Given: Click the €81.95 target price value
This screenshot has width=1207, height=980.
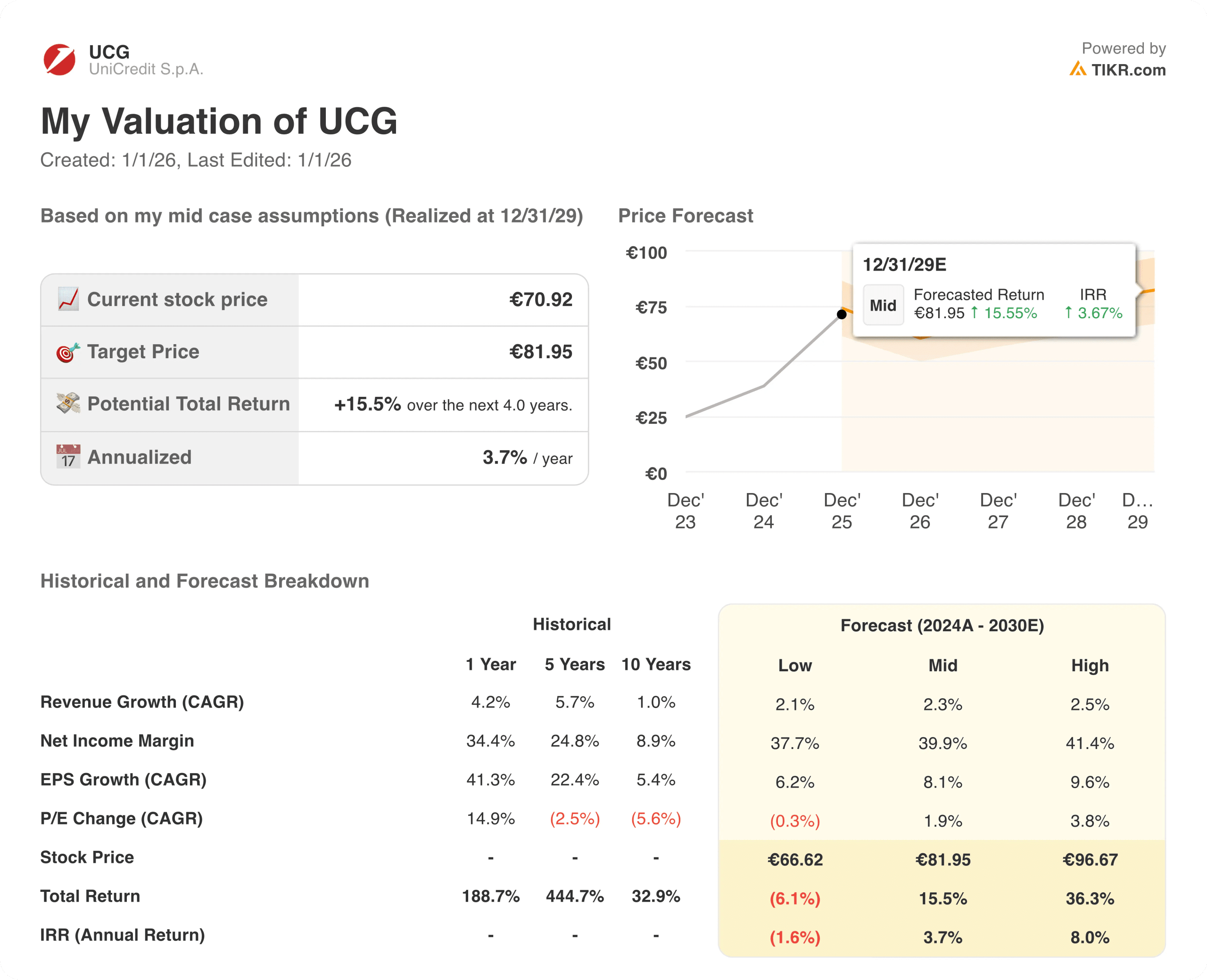Looking at the screenshot, I should point(540,352).
